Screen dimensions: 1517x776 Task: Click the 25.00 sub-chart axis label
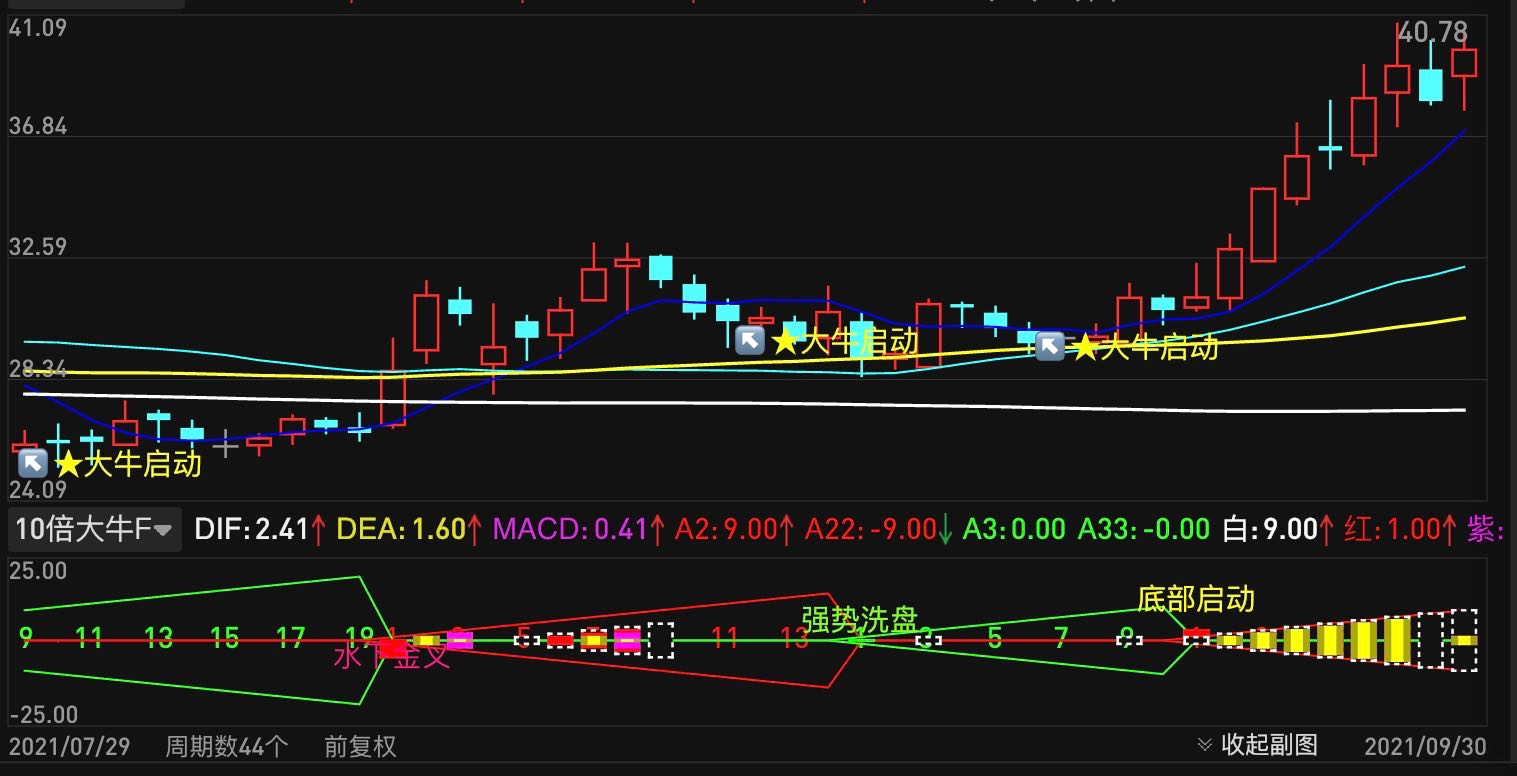(38, 571)
